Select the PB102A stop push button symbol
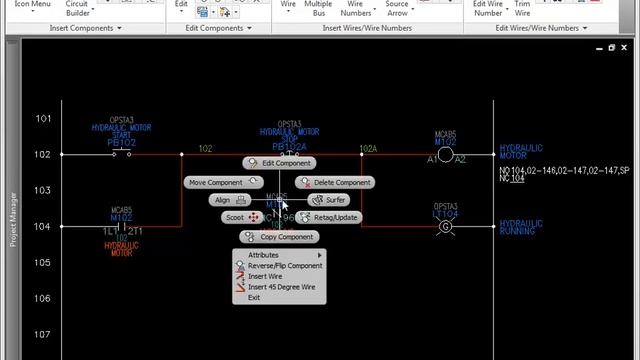The height and width of the screenshot is (360, 640). (289, 154)
